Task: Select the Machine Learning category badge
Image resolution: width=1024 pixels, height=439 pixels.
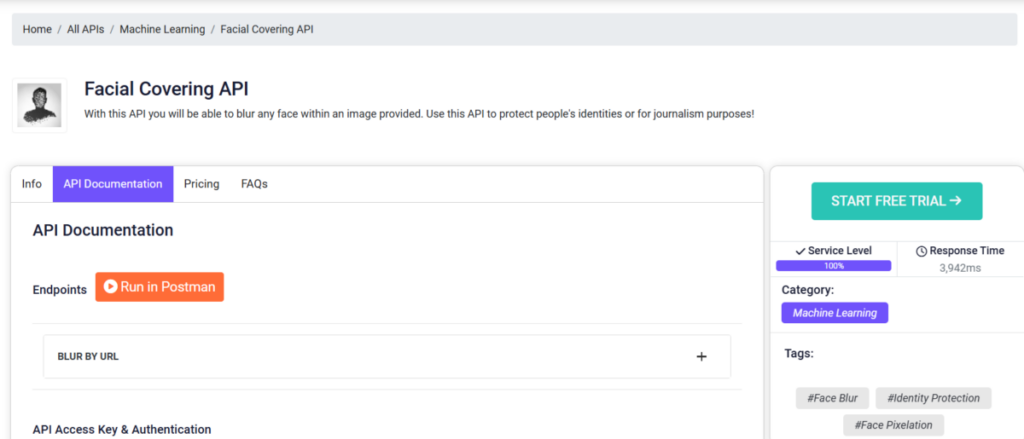Action: coord(835,313)
